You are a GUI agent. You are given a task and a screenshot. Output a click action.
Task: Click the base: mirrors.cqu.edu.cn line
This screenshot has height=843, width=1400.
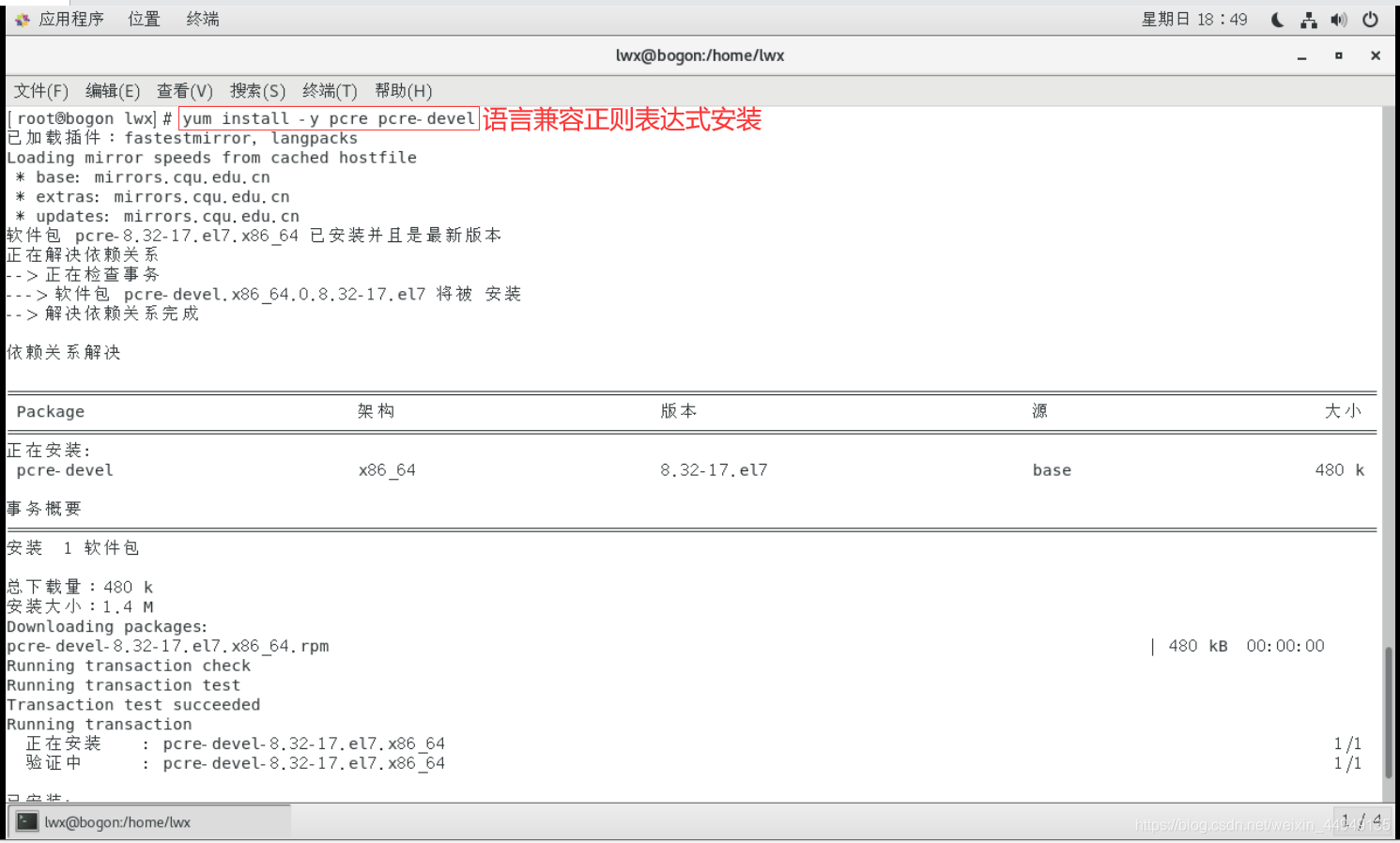(x=143, y=177)
